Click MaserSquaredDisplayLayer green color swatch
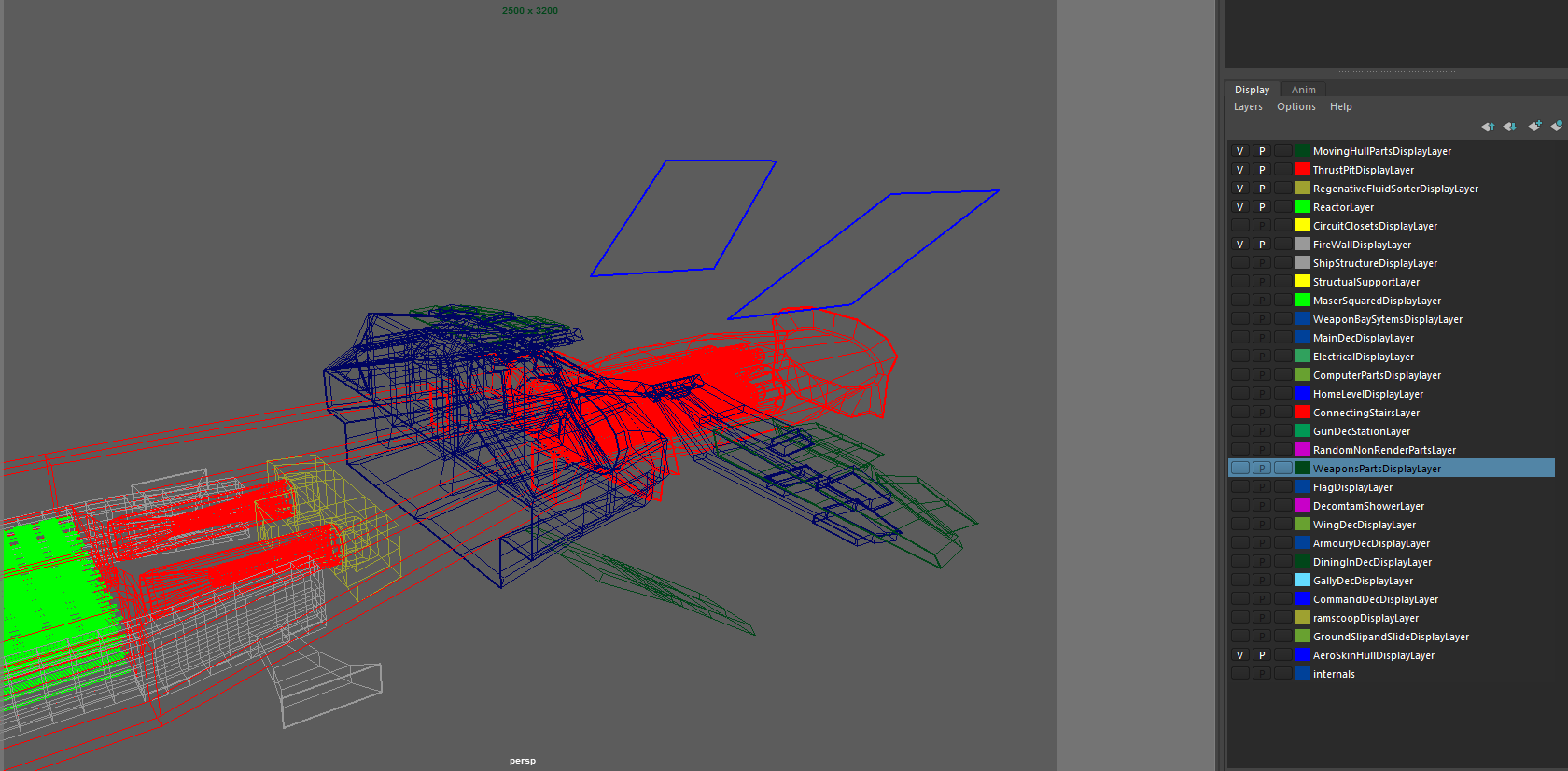1568x771 pixels. pos(1303,301)
